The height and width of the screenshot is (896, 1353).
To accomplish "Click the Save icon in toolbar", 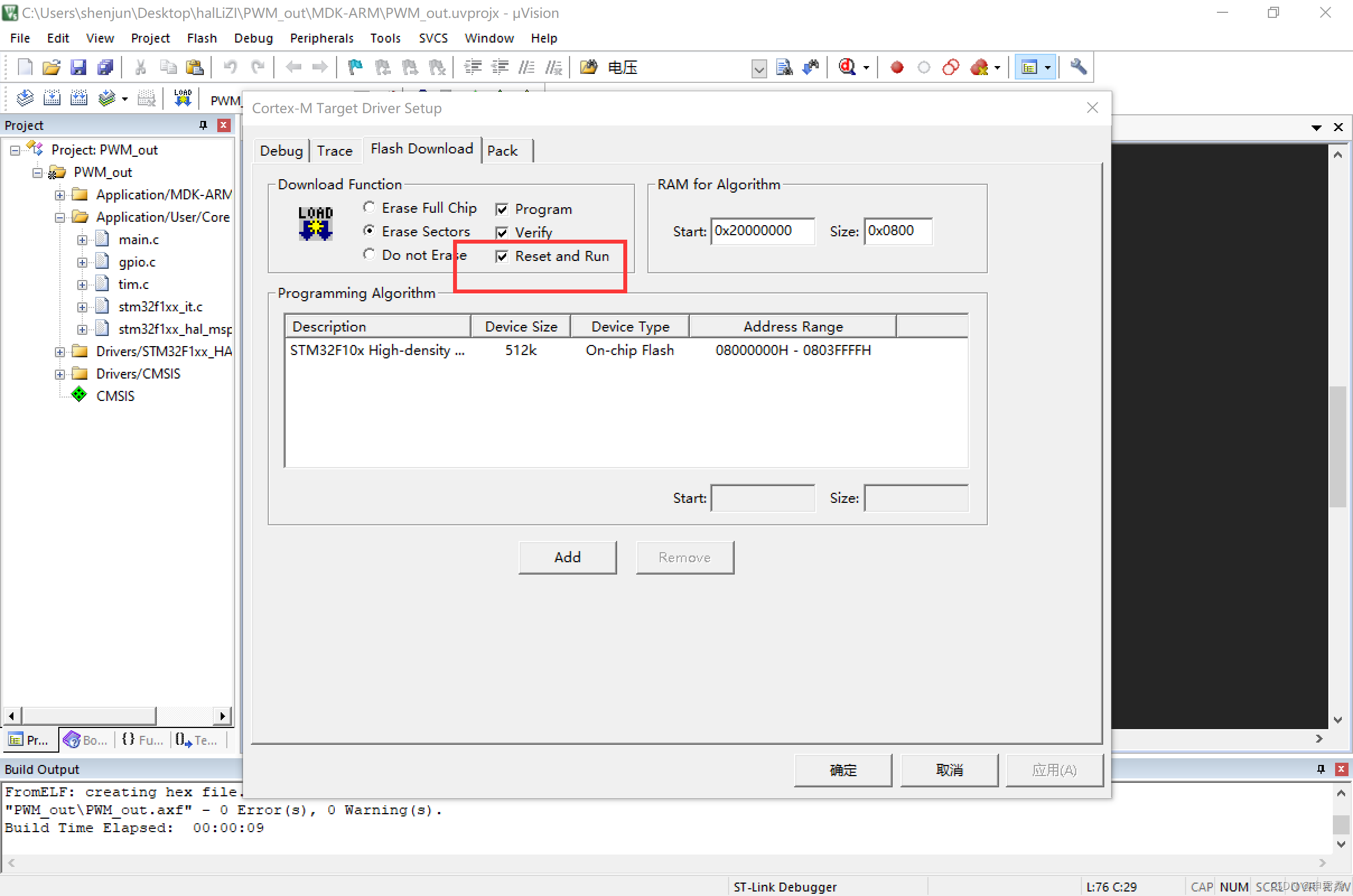I will click(78, 67).
